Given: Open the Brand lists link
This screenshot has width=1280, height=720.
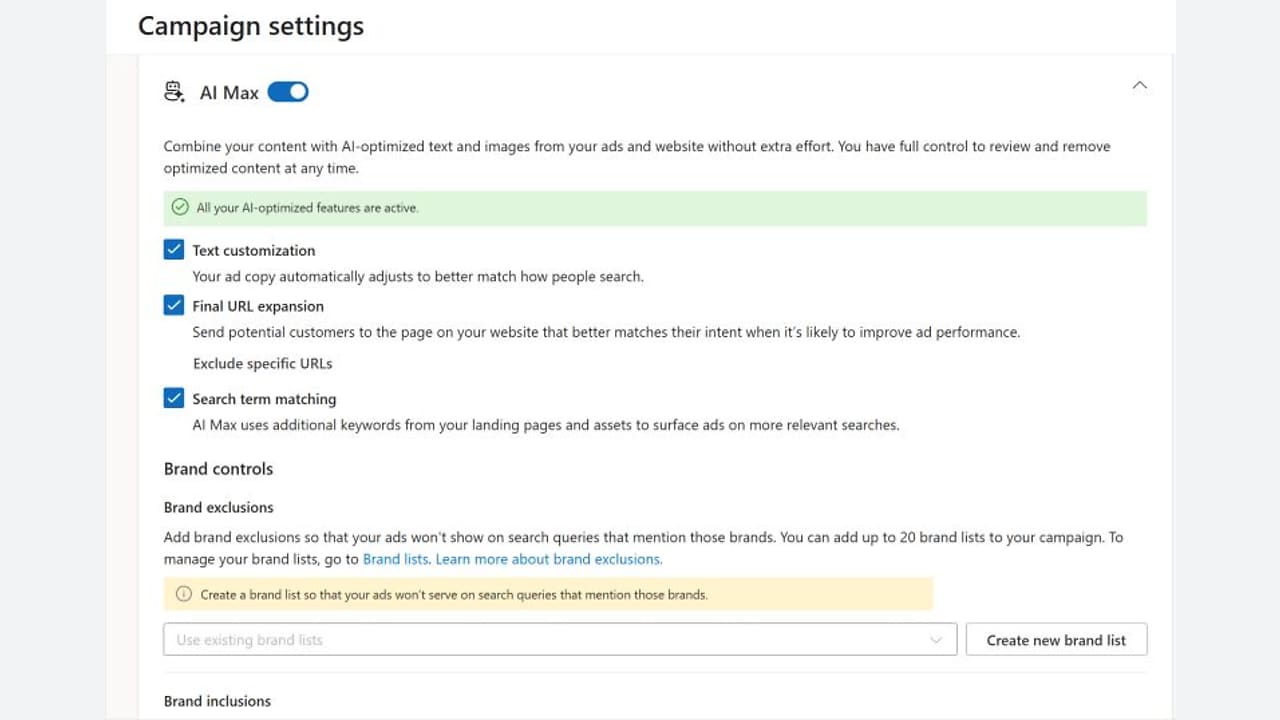Looking at the screenshot, I should 396,559.
